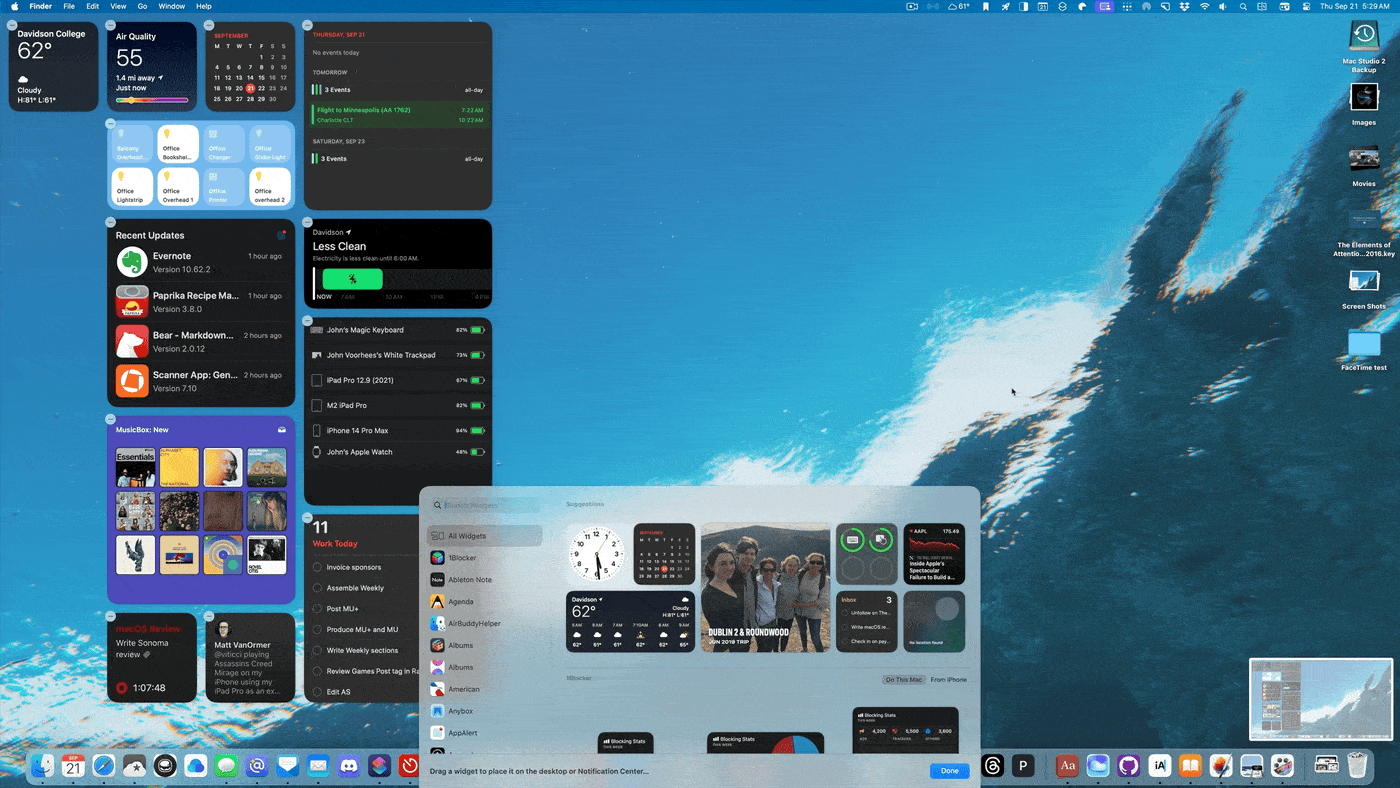Screen dimensions: 1400x788
Task: Add the batteries ring widget suggestion
Action: click(x=866, y=554)
